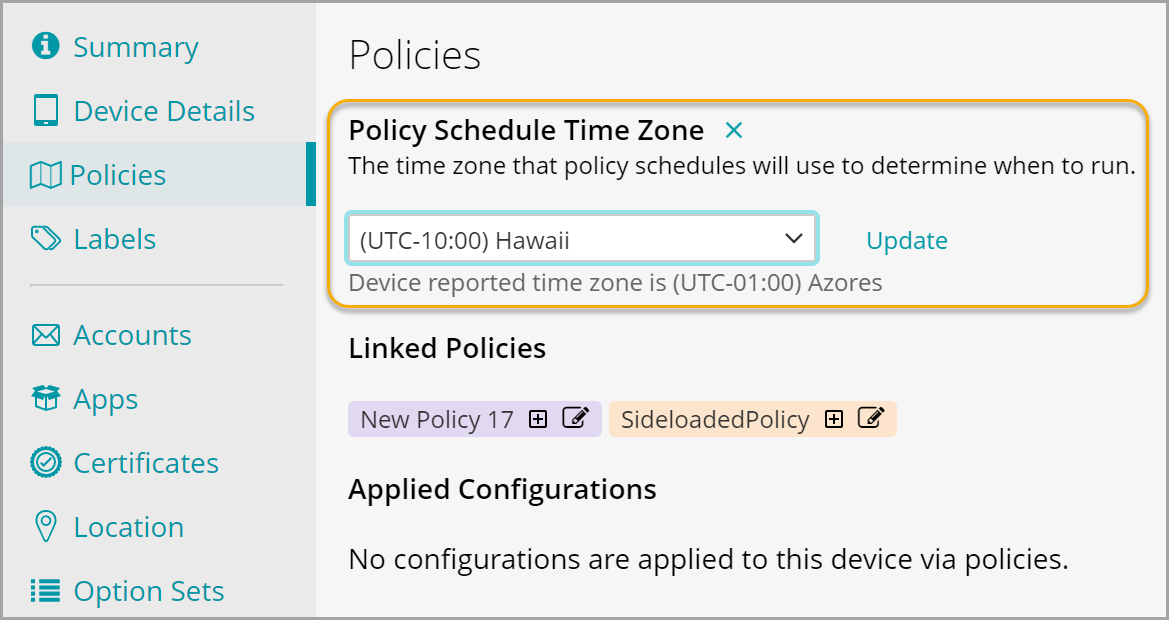Click the Location pin icon

[46, 527]
